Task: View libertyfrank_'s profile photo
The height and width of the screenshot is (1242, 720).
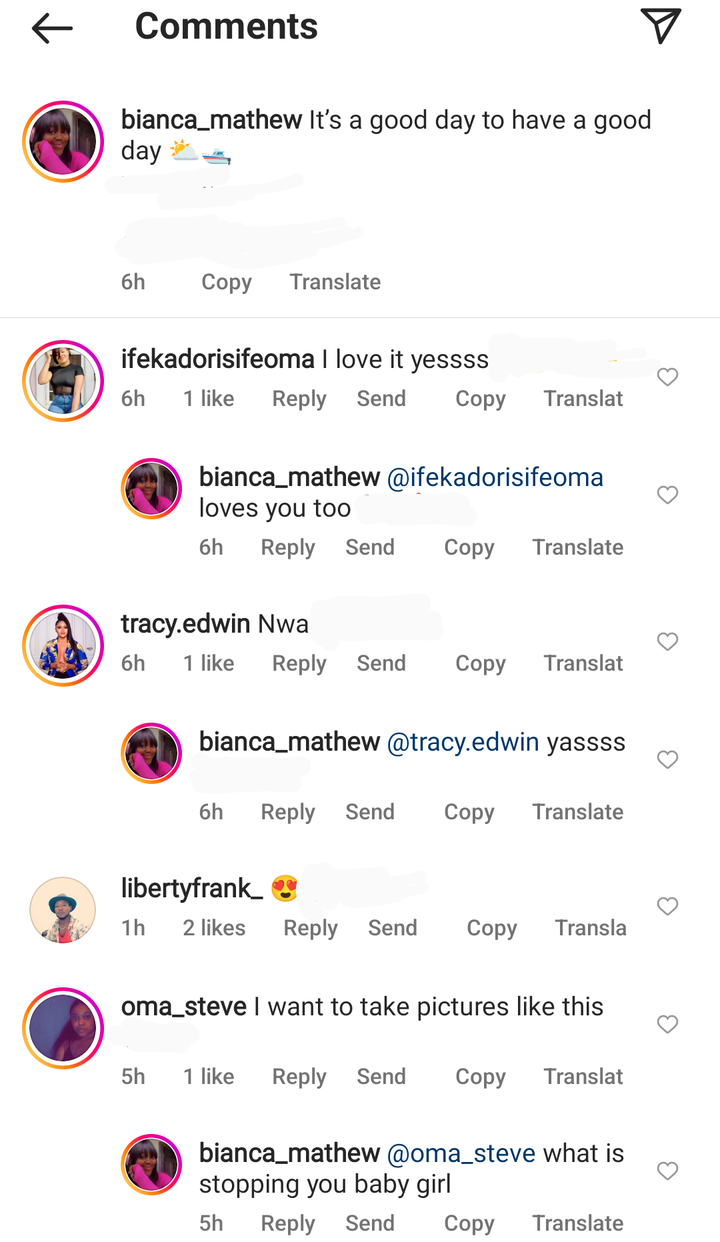Action: pos(63,910)
